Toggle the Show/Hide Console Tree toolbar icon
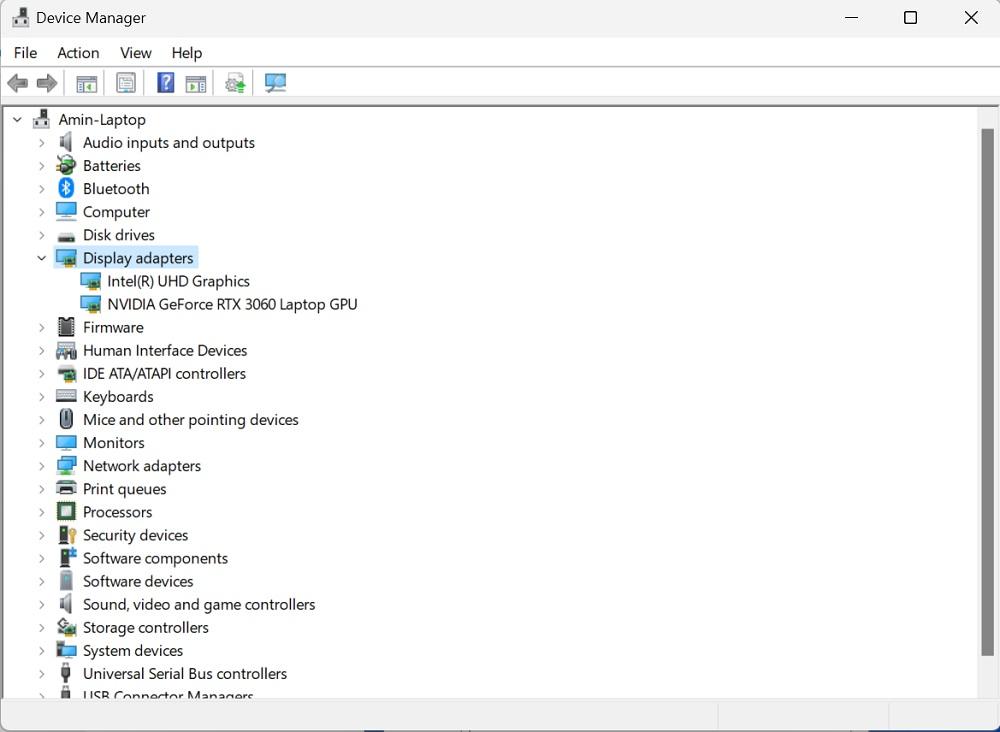Image resolution: width=1000 pixels, height=732 pixels. point(87,83)
